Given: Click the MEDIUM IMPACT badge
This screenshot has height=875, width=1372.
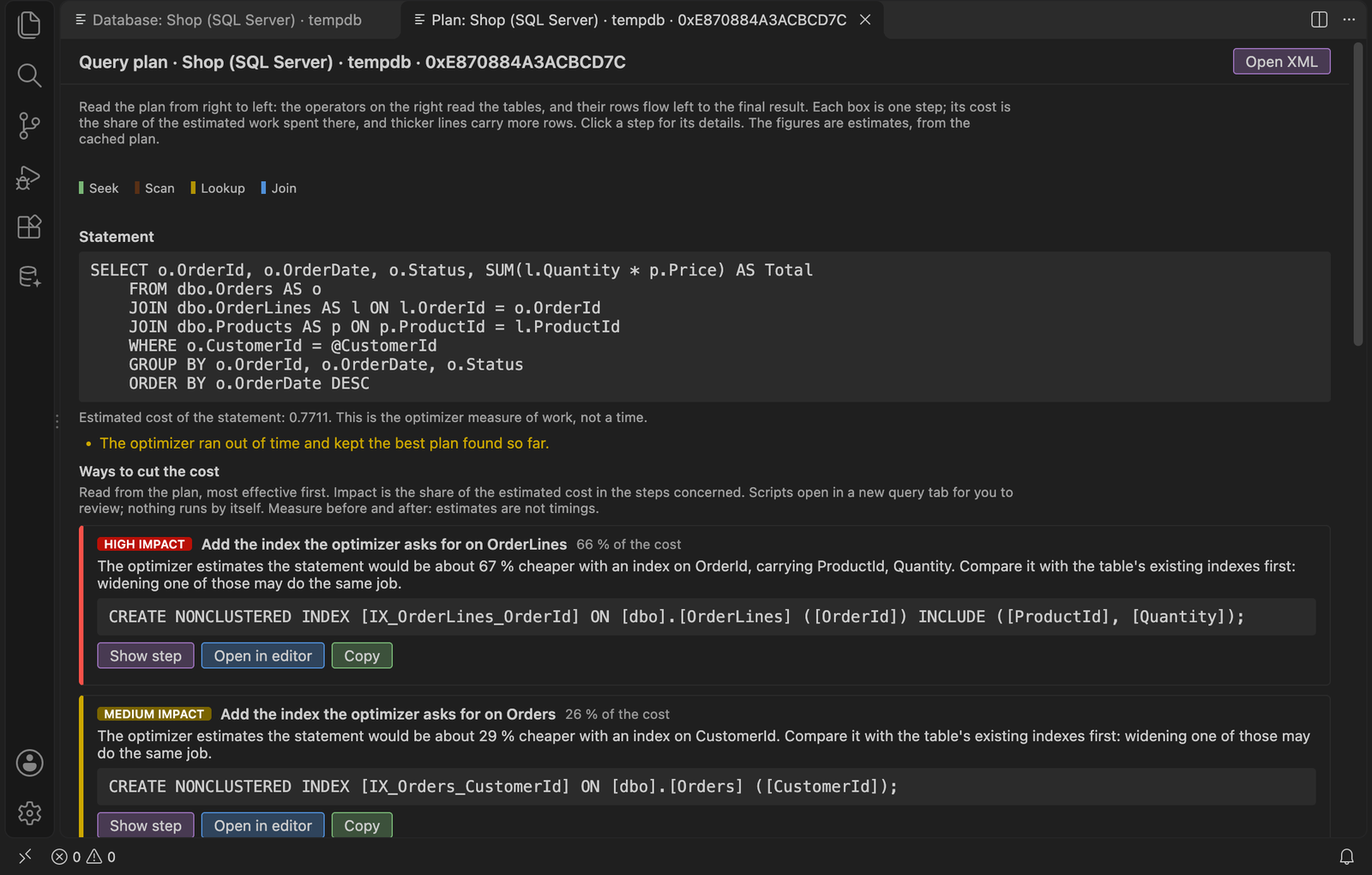Looking at the screenshot, I should [x=154, y=714].
